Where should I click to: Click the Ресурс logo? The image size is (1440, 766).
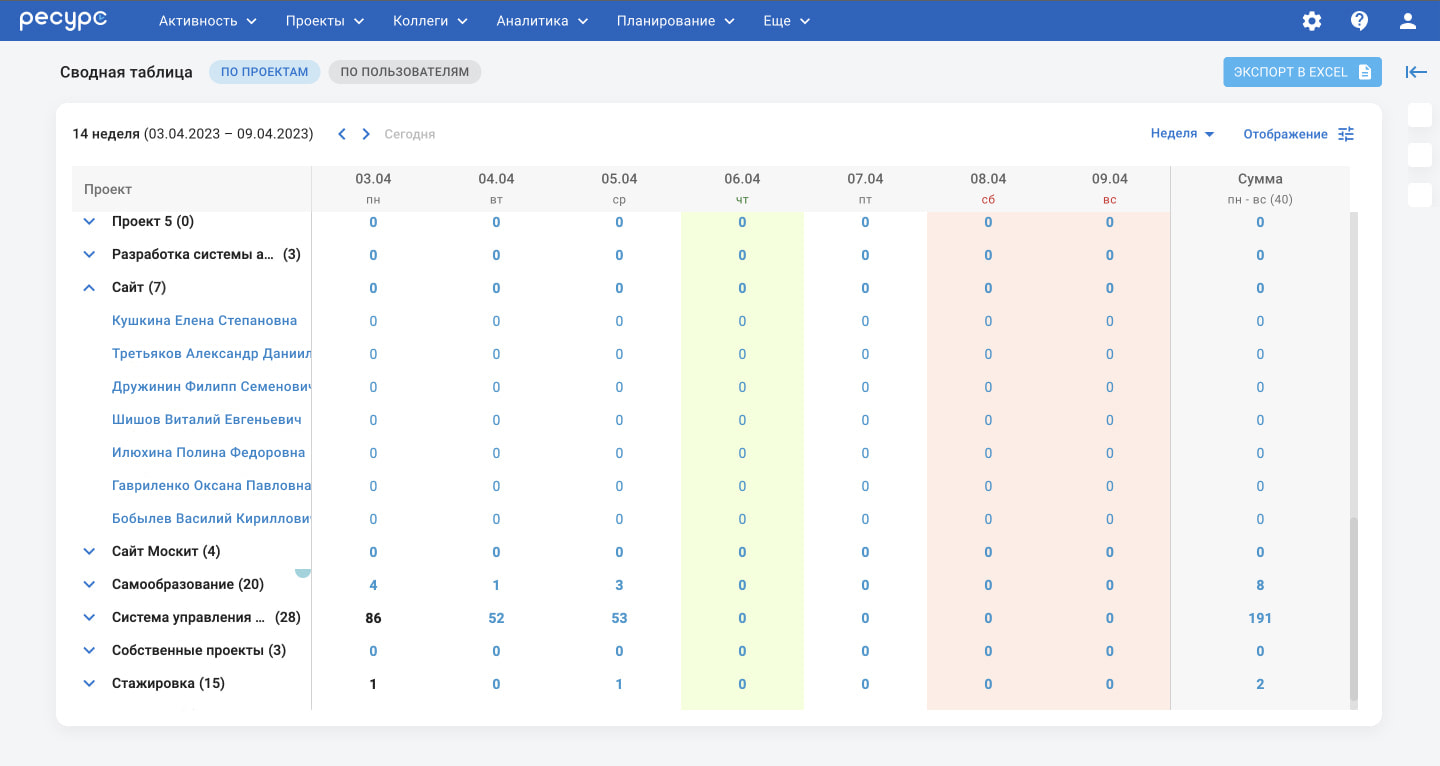[63, 20]
